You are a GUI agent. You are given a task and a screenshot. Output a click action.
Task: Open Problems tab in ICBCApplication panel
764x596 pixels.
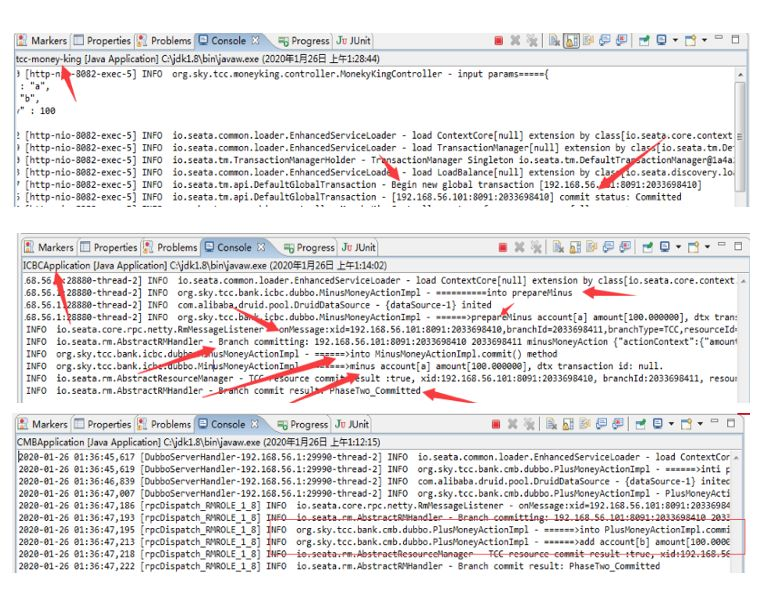[171, 247]
